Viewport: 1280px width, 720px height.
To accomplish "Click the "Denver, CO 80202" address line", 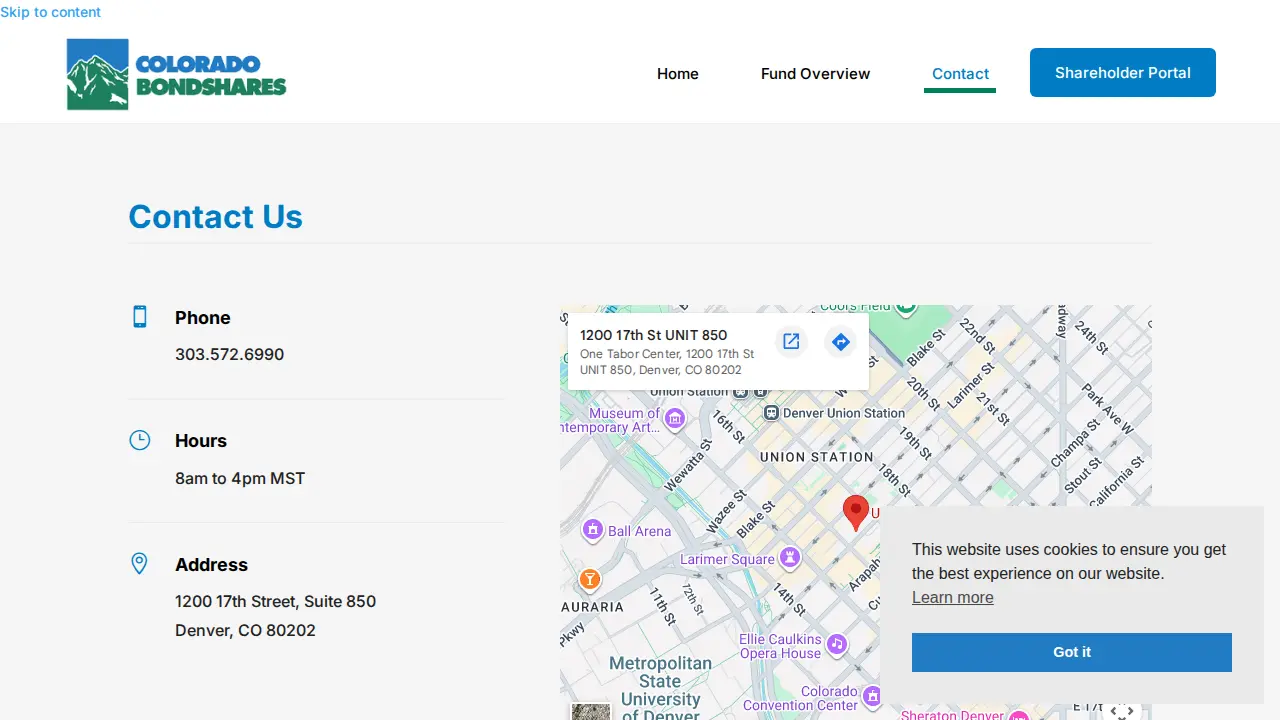I will 246,631.
